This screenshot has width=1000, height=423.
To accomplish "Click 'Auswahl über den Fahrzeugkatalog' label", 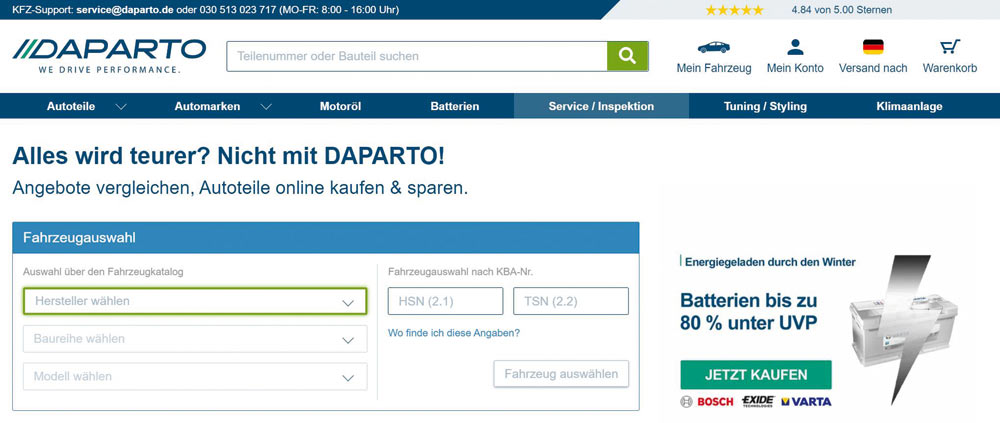I will tap(103, 272).
